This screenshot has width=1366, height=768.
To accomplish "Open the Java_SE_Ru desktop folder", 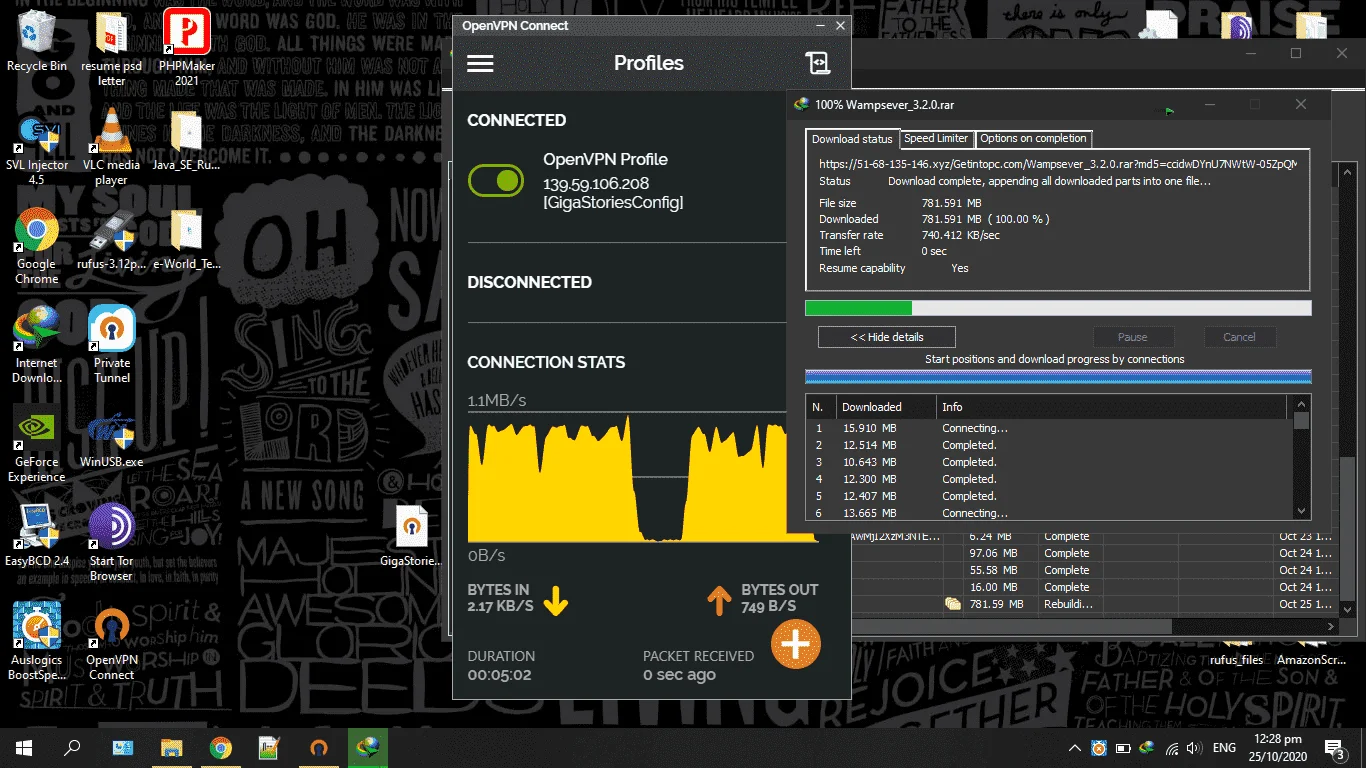I will pyautogui.click(x=186, y=141).
